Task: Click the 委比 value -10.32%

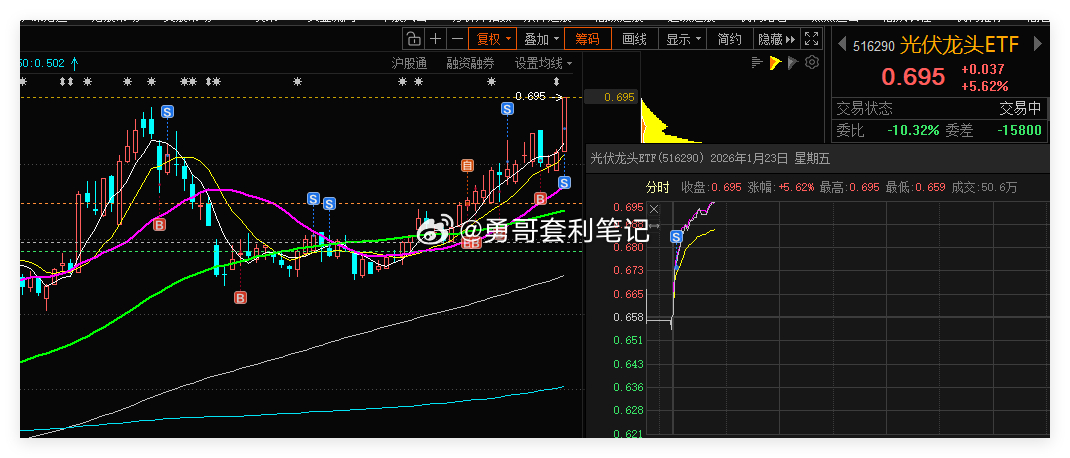Action: coord(913,130)
